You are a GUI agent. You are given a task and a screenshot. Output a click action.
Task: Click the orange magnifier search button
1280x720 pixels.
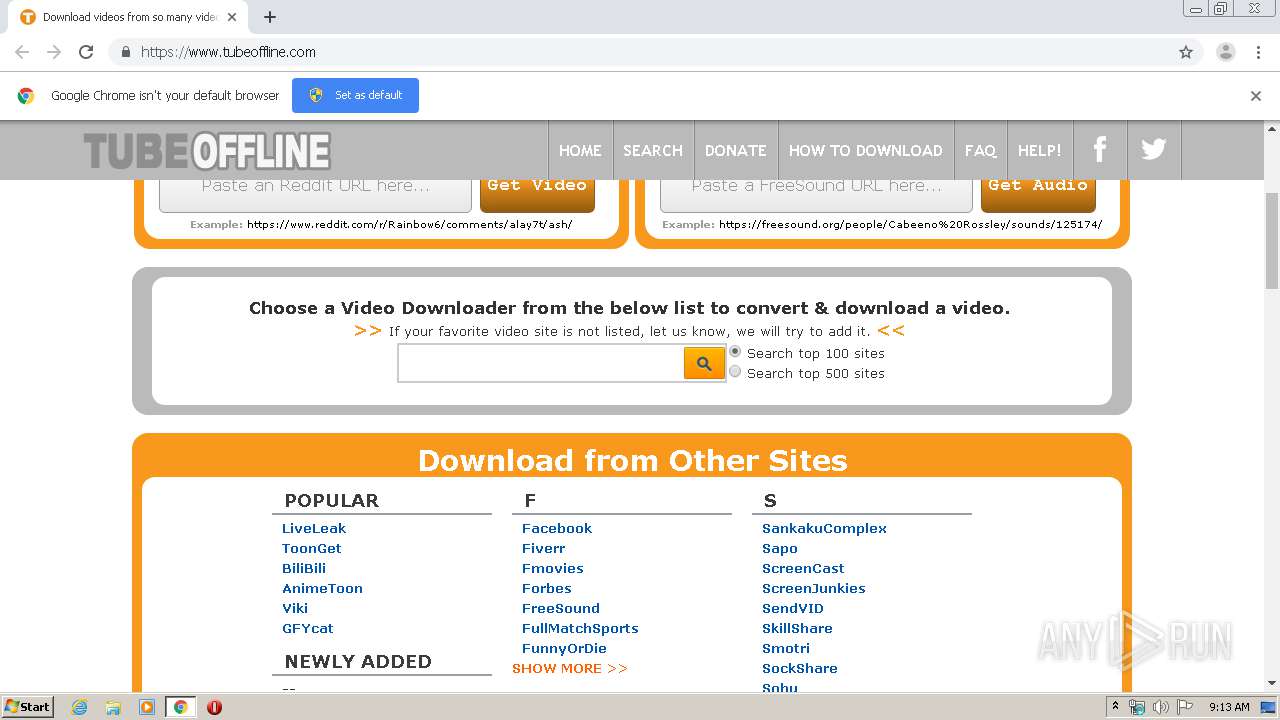click(x=704, y=363)
